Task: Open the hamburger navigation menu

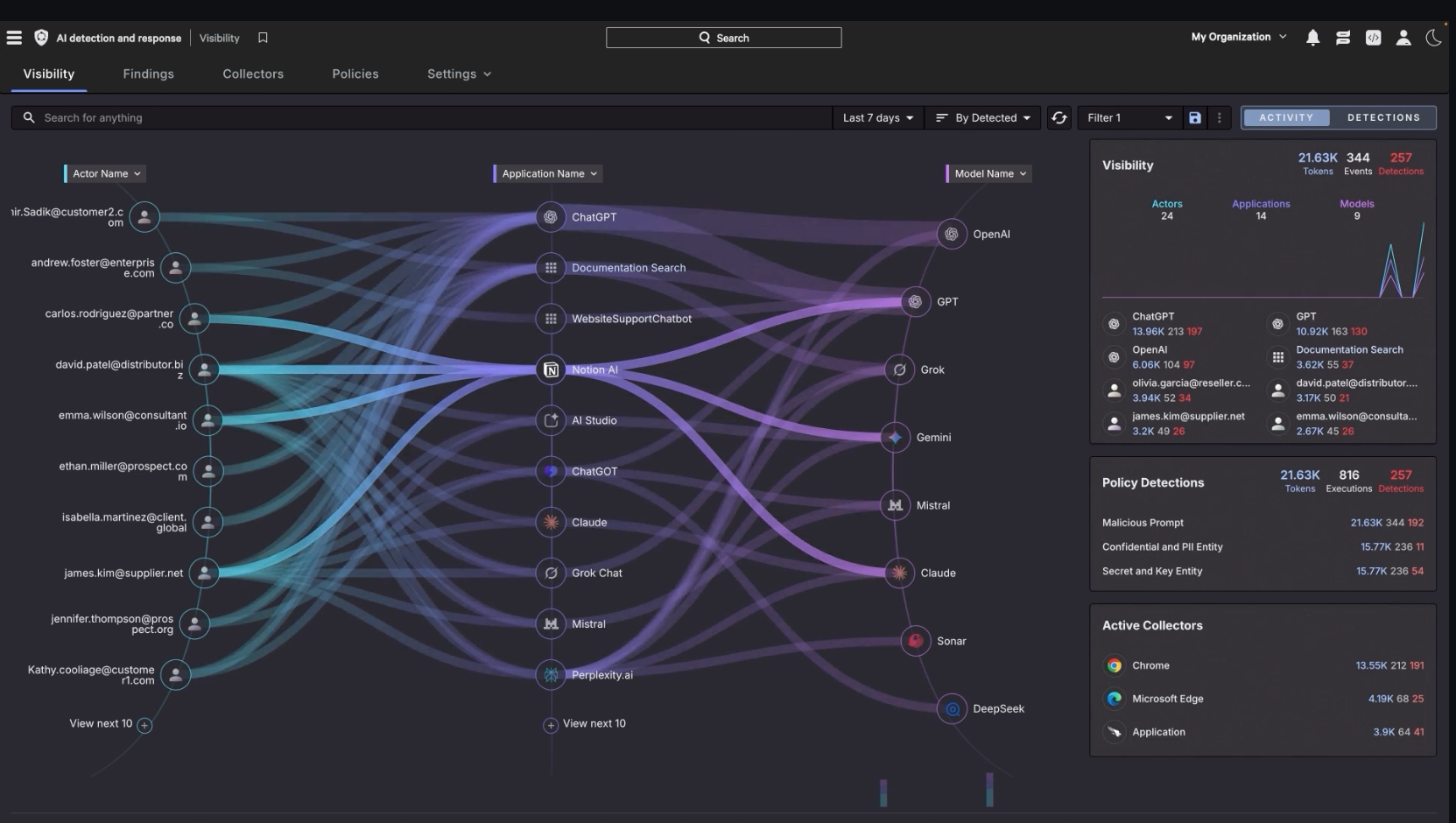Action: coord(14,38)
